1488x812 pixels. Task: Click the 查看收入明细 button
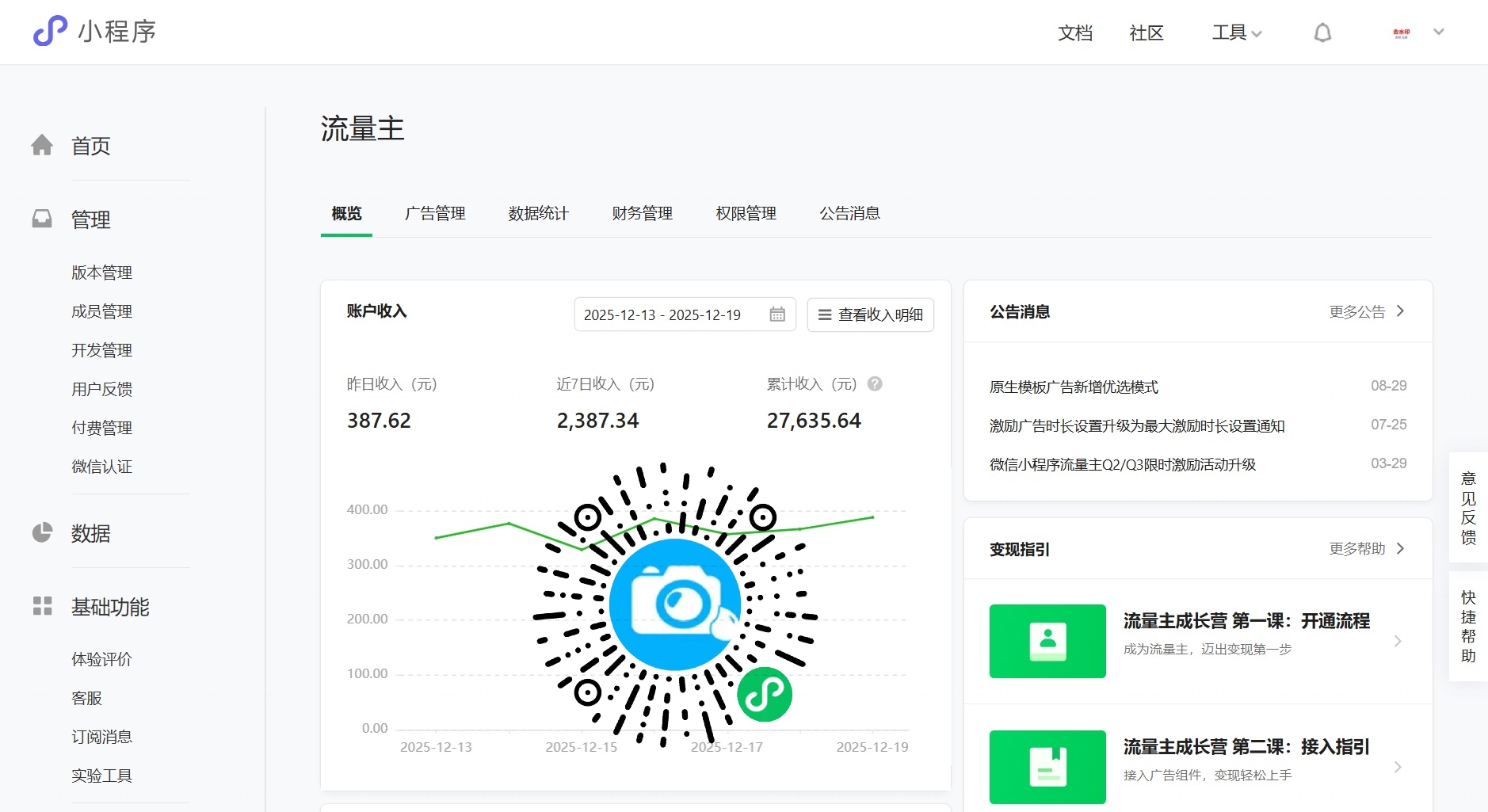click(870, 315)
